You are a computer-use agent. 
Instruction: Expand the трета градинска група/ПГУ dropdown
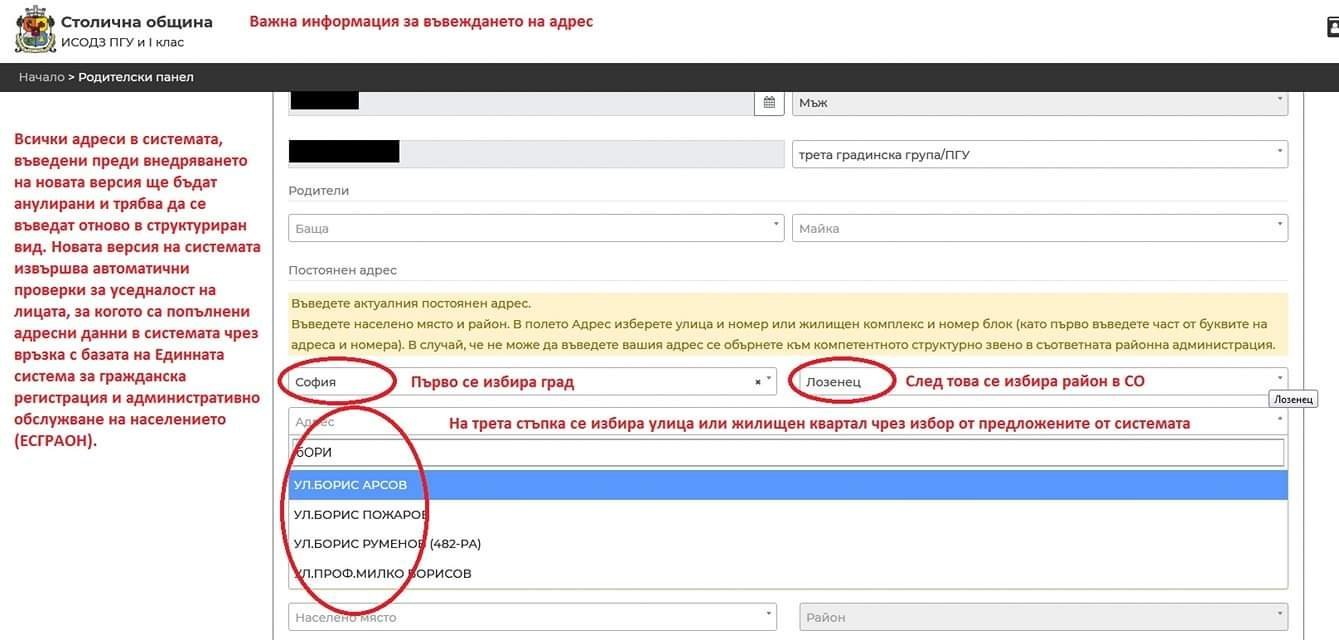click(1039, 154)
